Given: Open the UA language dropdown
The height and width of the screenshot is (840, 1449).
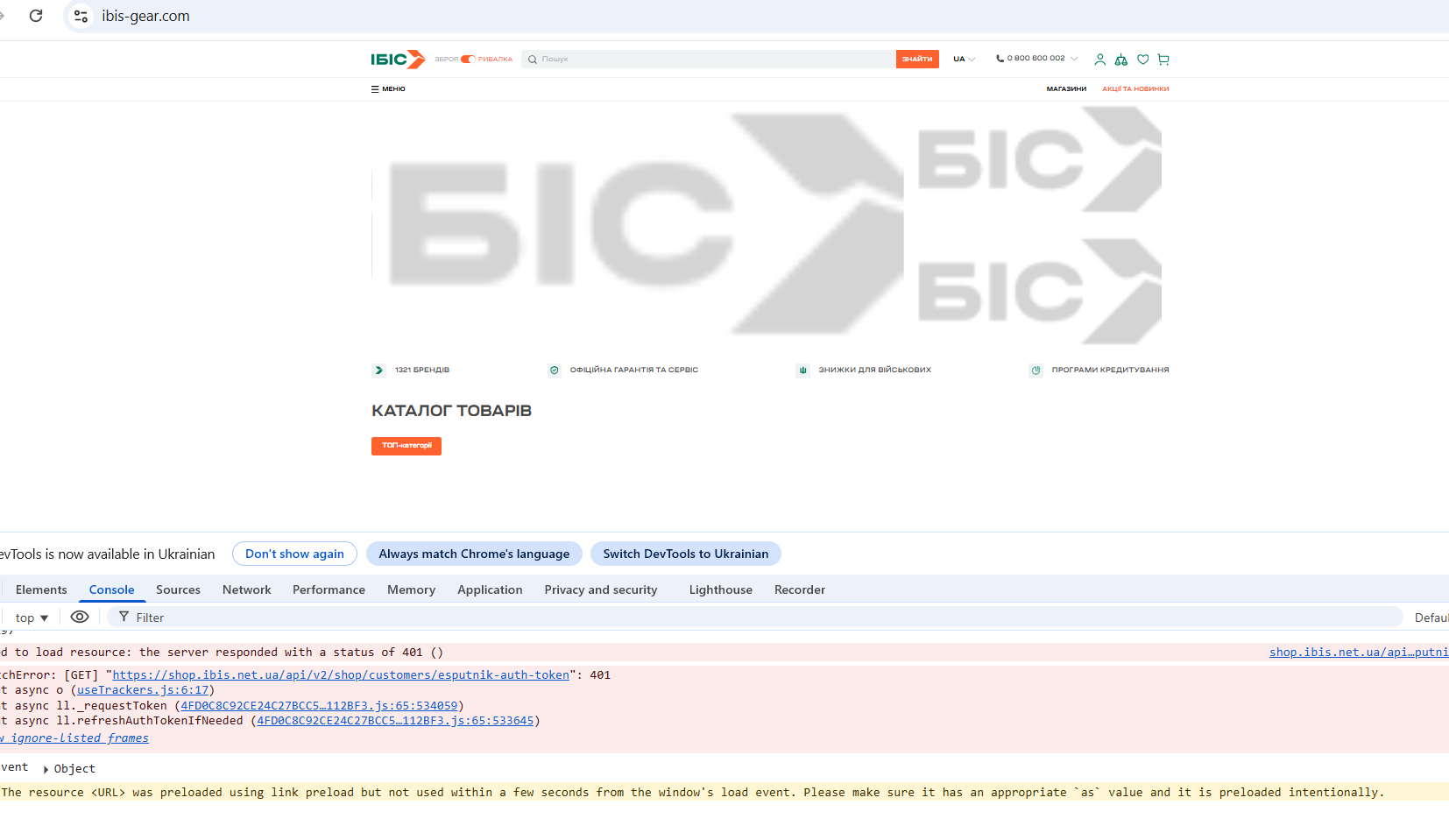Looking at the screenshot, I should [964, 60].
